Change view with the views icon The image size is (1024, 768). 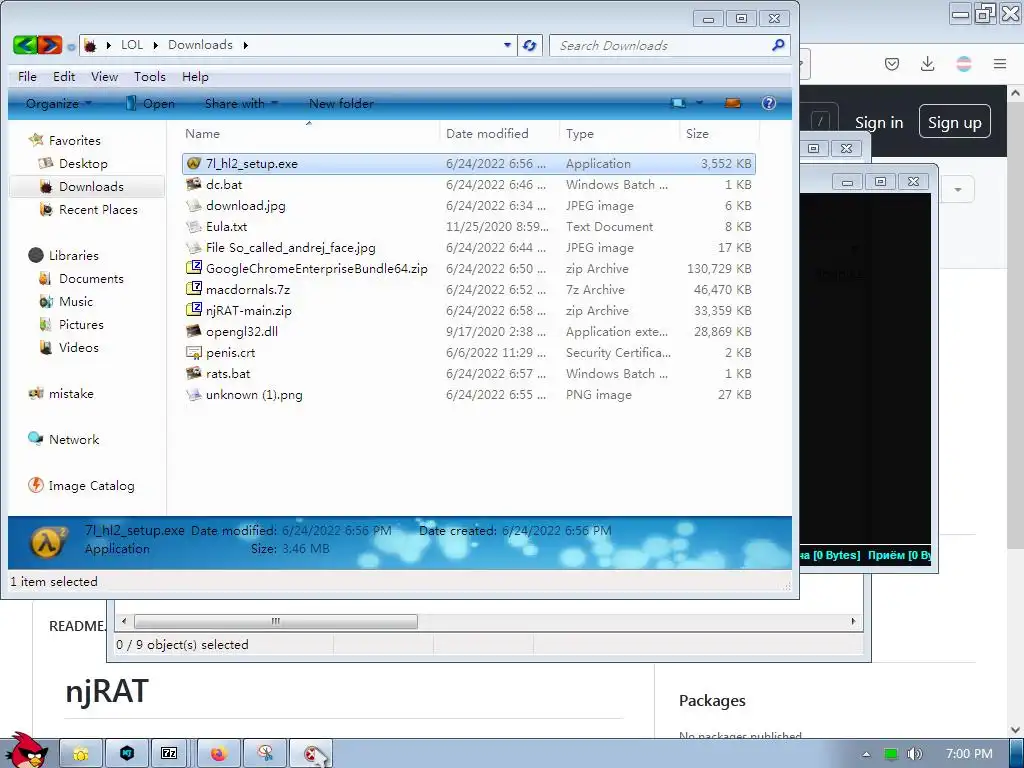679,103
